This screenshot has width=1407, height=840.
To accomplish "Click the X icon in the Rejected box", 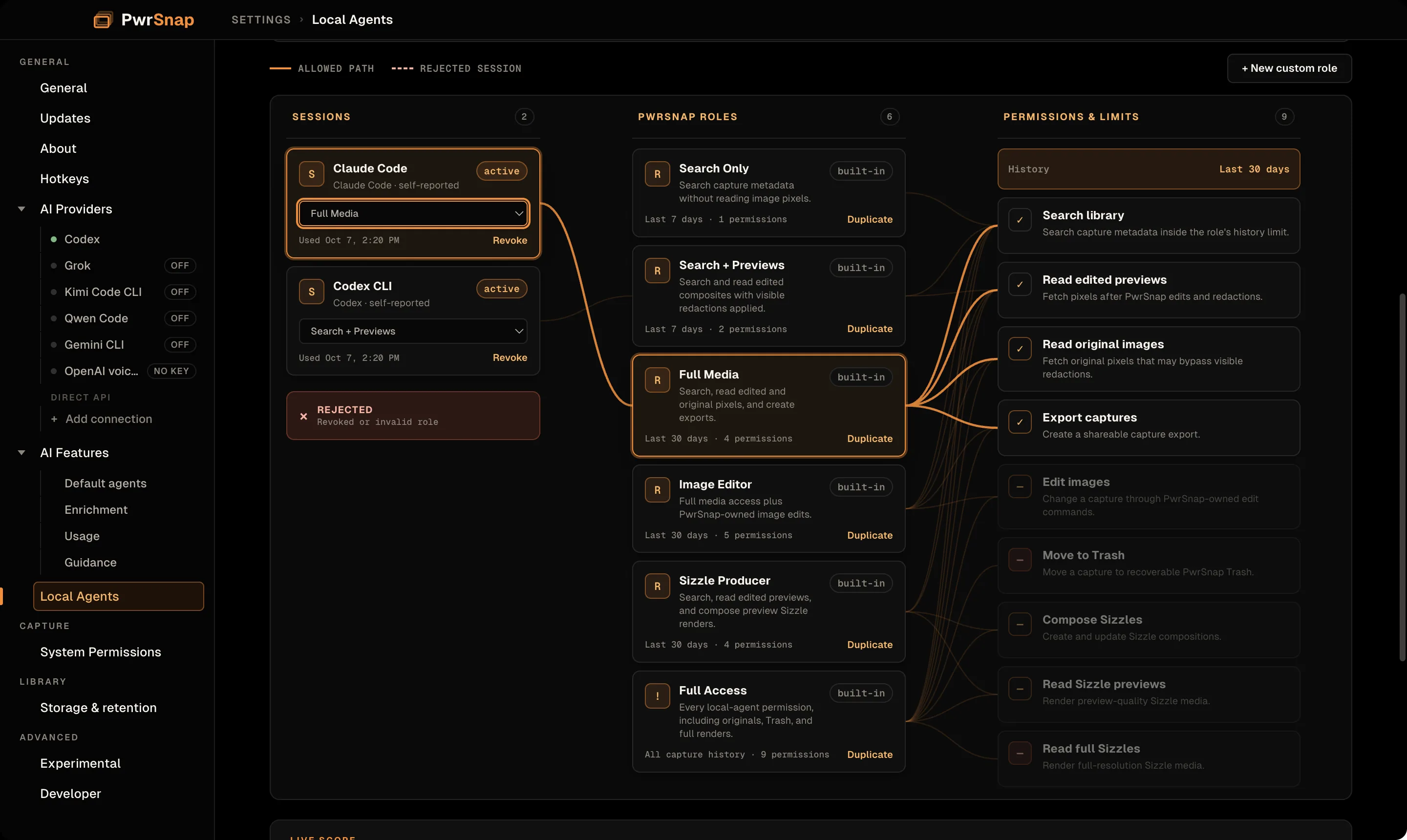I will tap(303, 416).
